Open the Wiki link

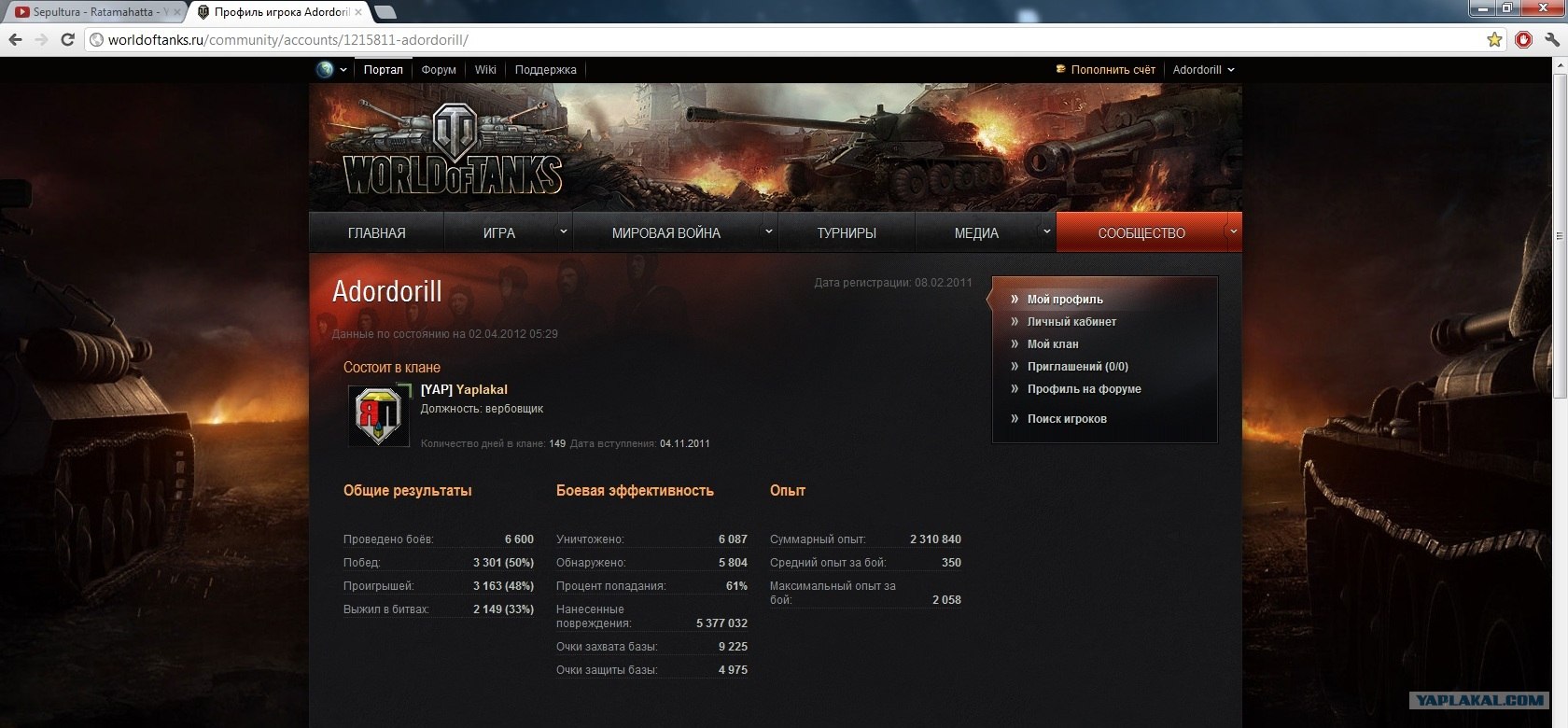tap(485, 70)
